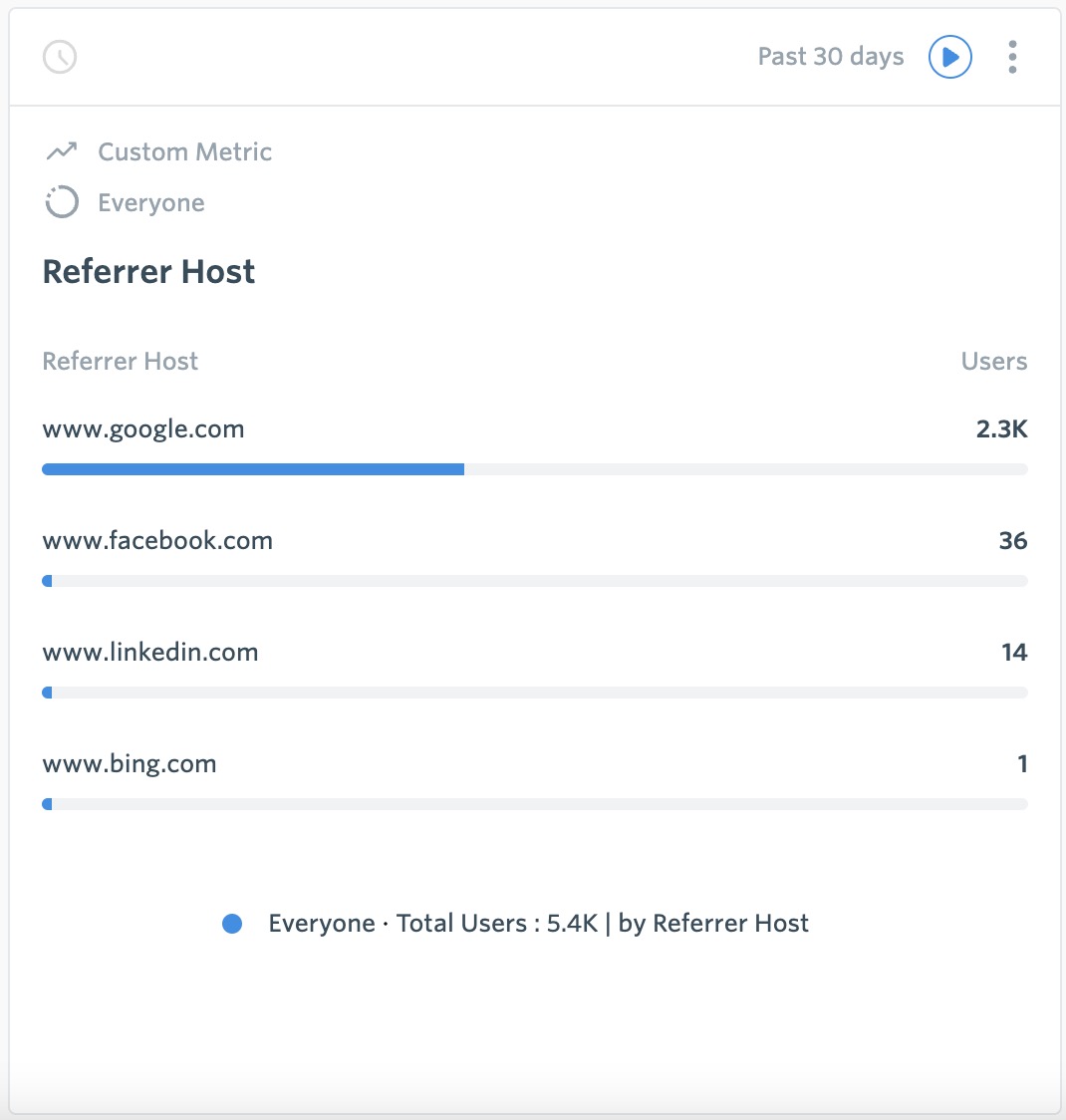Click the blue google.com progress bar
1066x1120 pixels.
pyautogui.click(x=253, y=469)
